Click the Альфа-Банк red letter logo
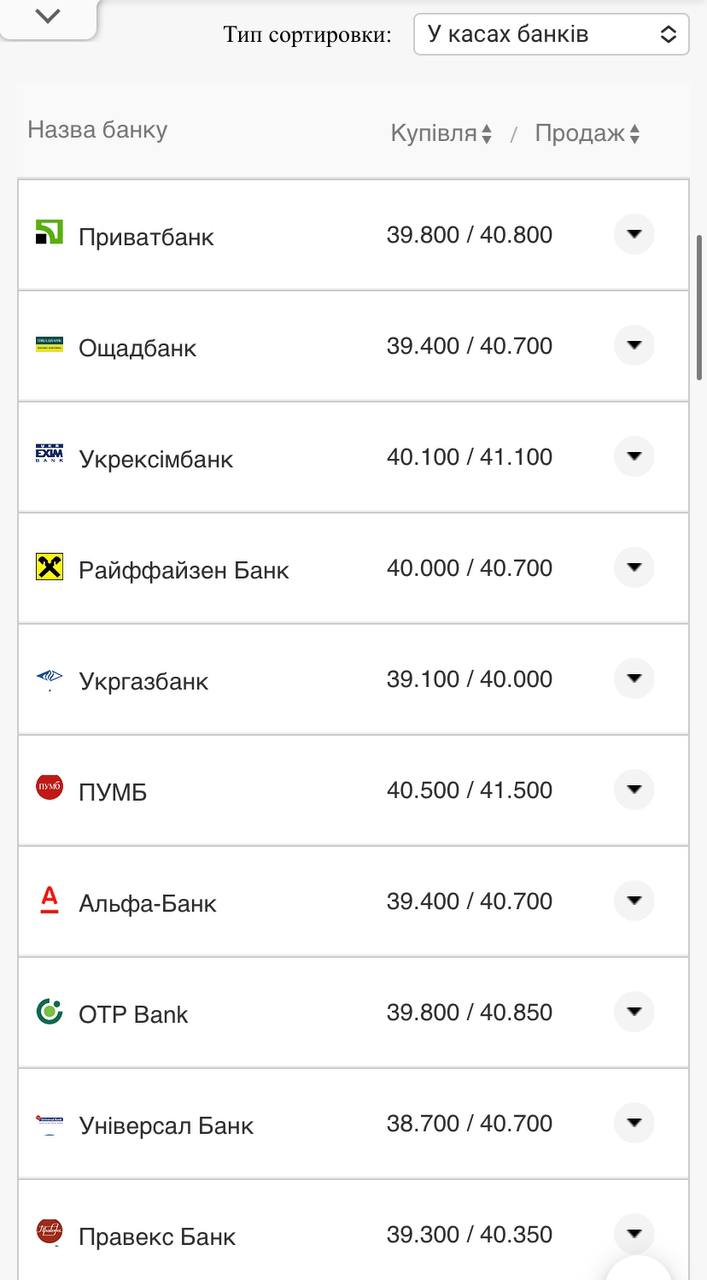This screenshot has height=1280, width=707. [x=49, y=899]
